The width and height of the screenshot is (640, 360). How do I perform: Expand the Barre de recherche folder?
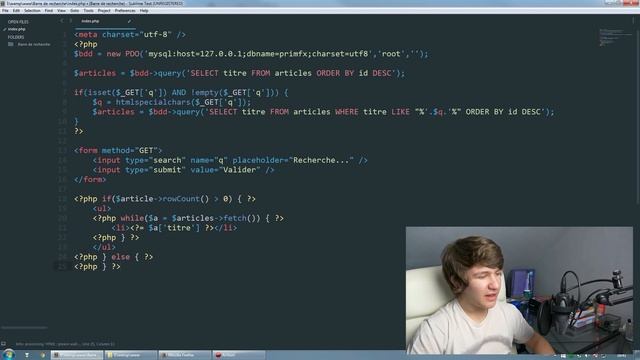[34, 44]
